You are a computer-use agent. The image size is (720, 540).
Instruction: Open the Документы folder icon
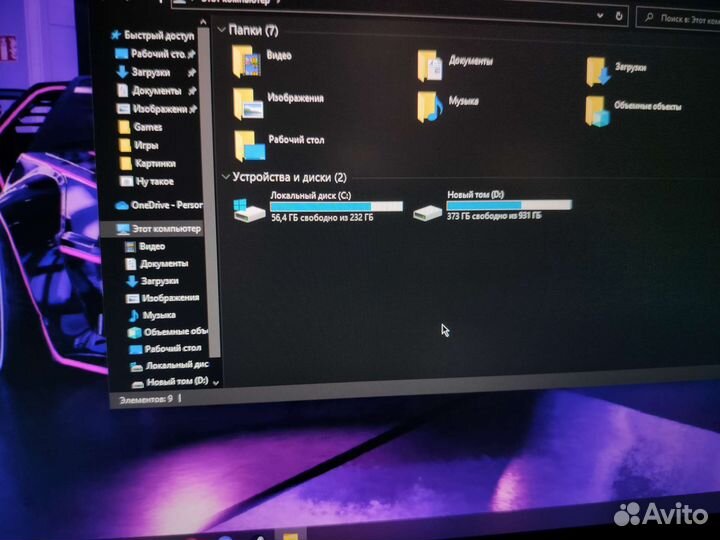pyautogui.click(x=430, y=67)
